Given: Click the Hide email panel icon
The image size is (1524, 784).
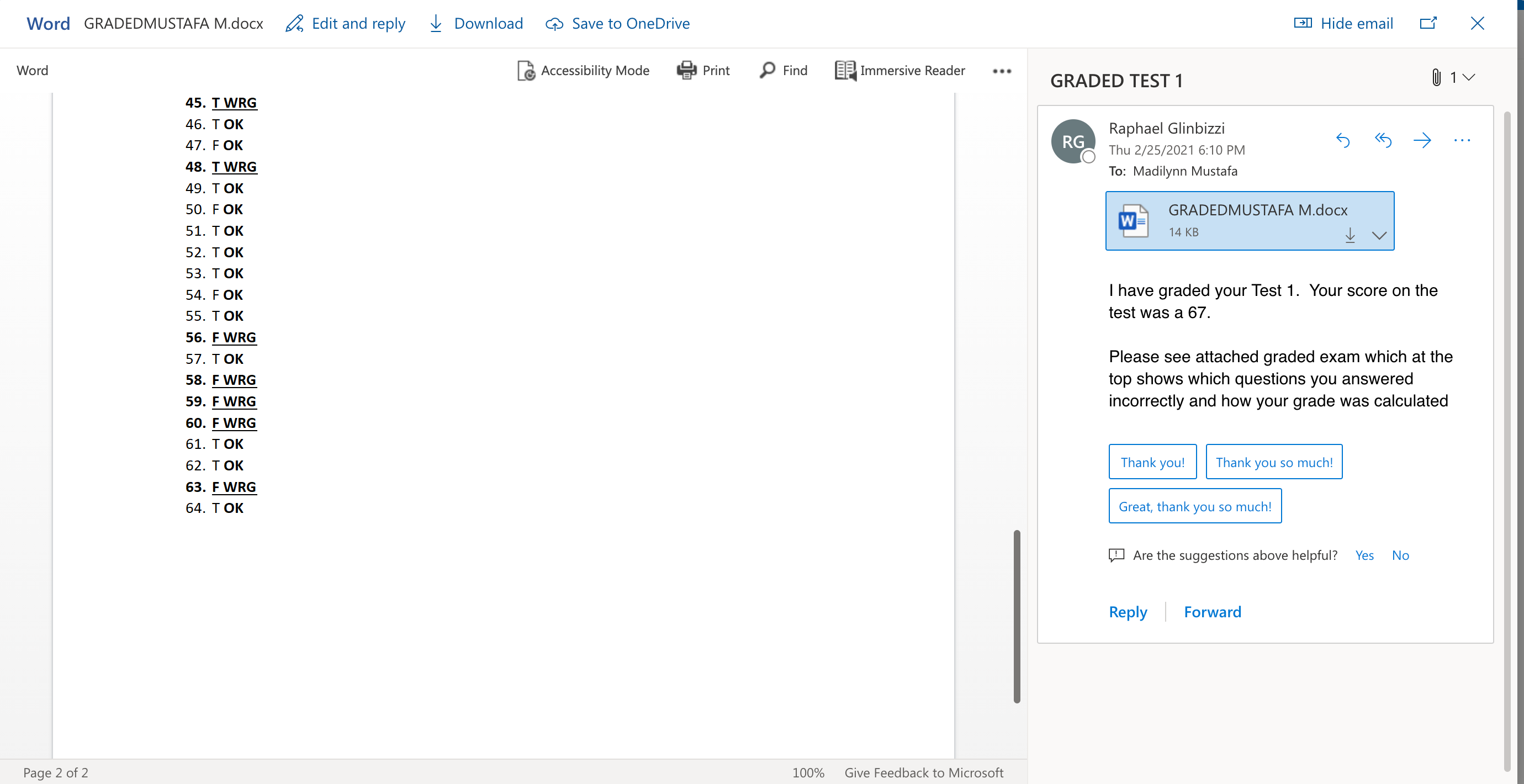Looking at the screenshot, I should point(1303,23).
